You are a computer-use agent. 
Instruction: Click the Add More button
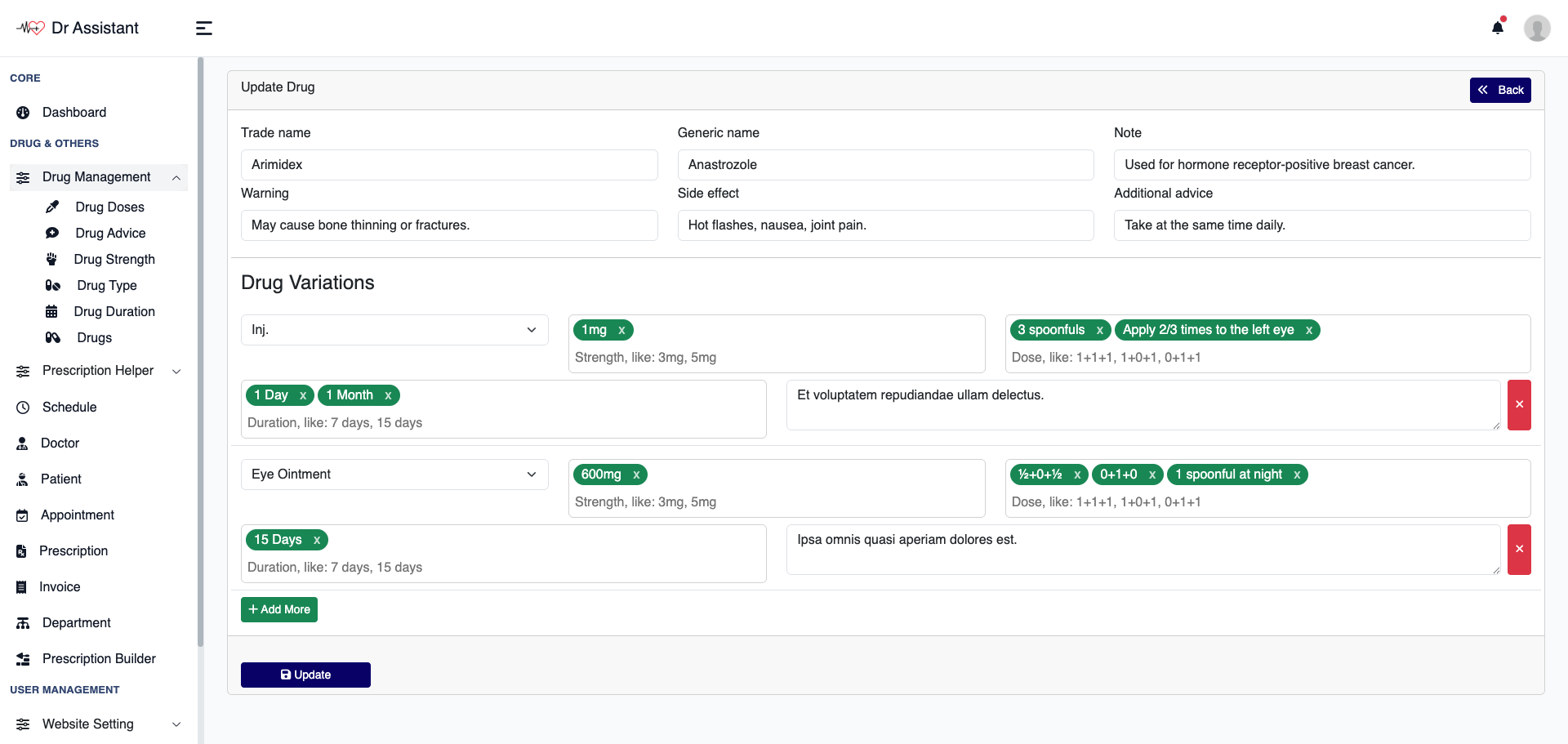coord(279,609)
